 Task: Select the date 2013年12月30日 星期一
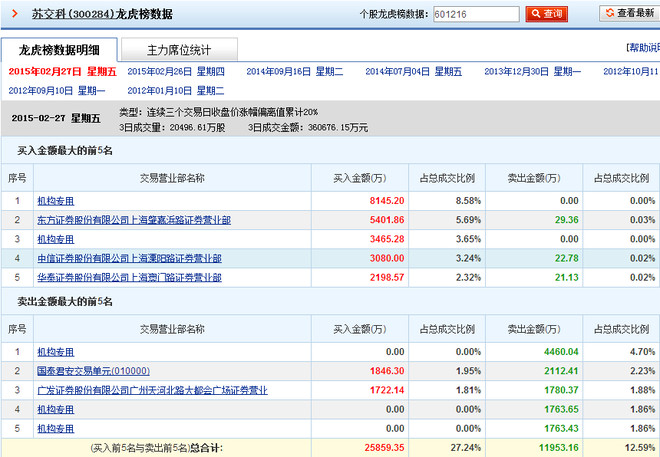532,72
